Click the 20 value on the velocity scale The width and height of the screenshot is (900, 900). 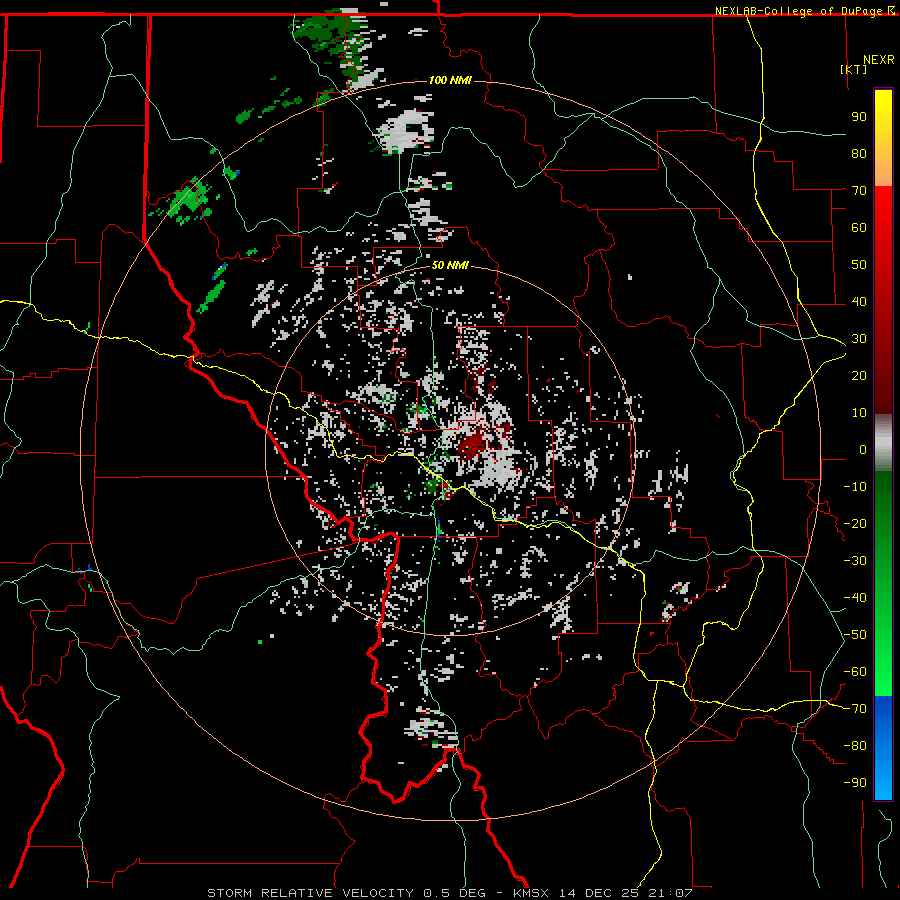[x=859, y=375]
